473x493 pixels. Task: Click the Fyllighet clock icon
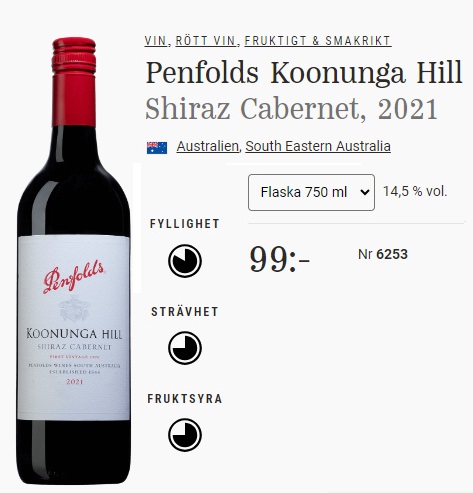point(185,261)
